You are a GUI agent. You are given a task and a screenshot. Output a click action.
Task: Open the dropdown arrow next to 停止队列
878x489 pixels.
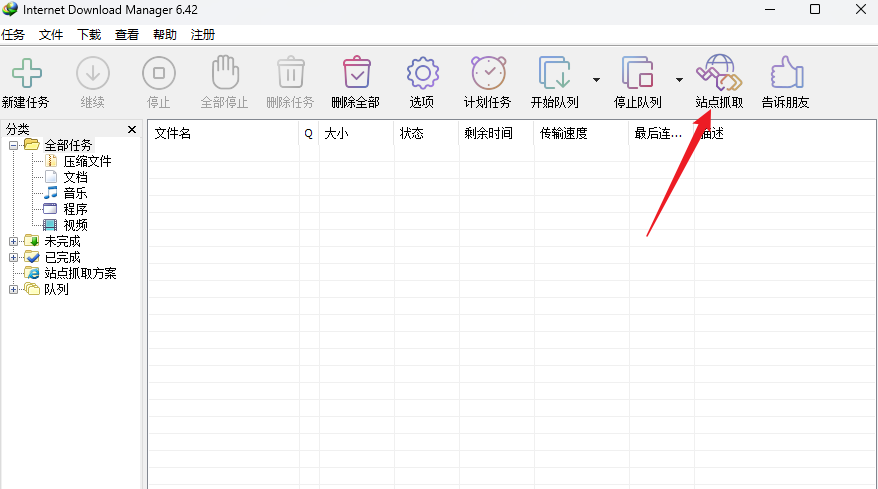click(679, 80)
